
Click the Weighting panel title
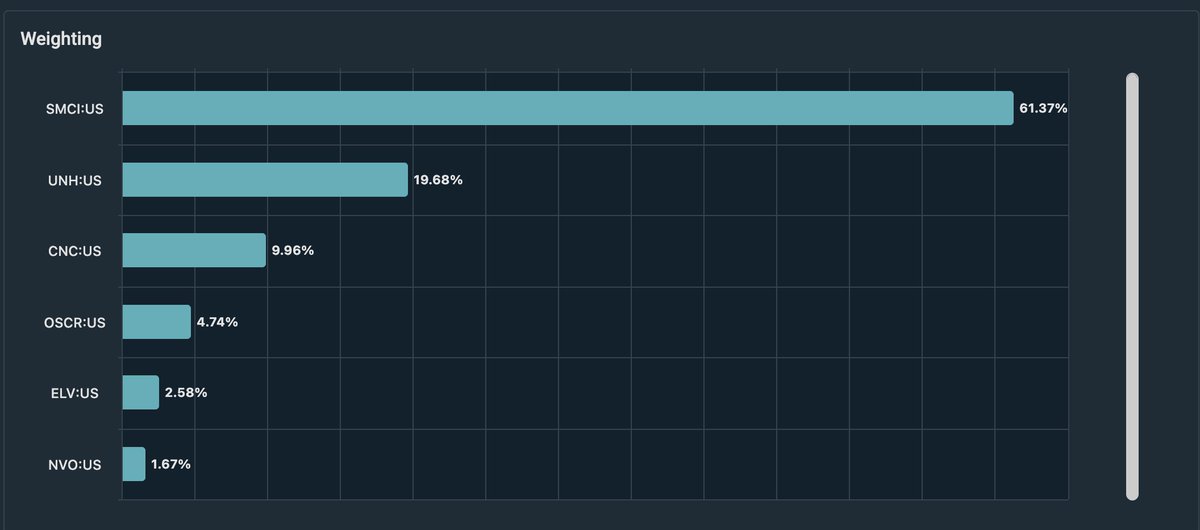point(61,40)
